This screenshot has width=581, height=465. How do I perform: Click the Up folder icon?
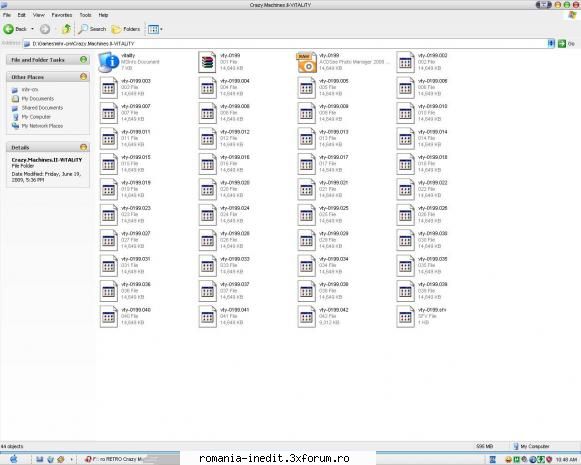pos(67,29)
